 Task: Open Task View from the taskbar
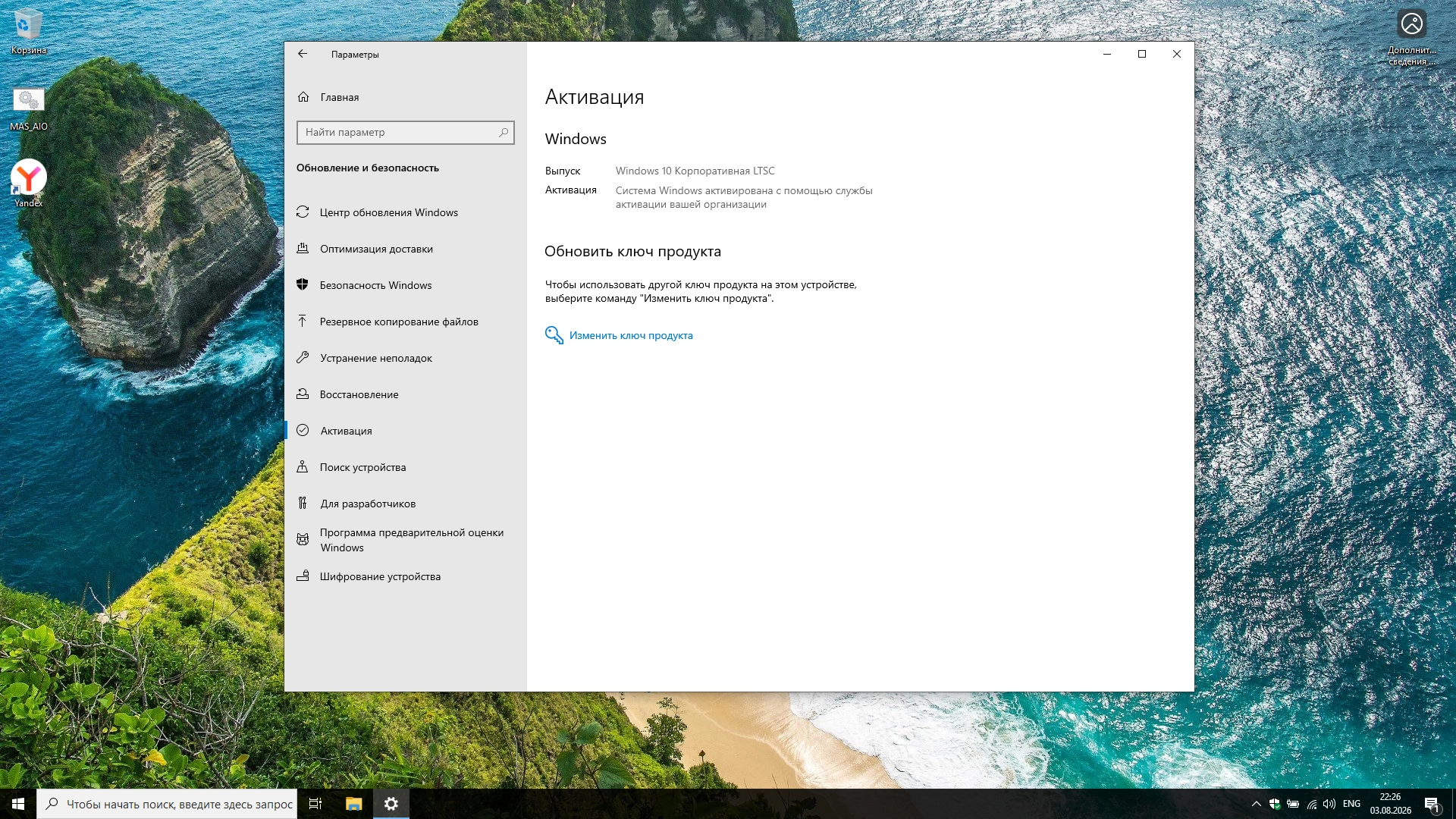click(315, 804)
